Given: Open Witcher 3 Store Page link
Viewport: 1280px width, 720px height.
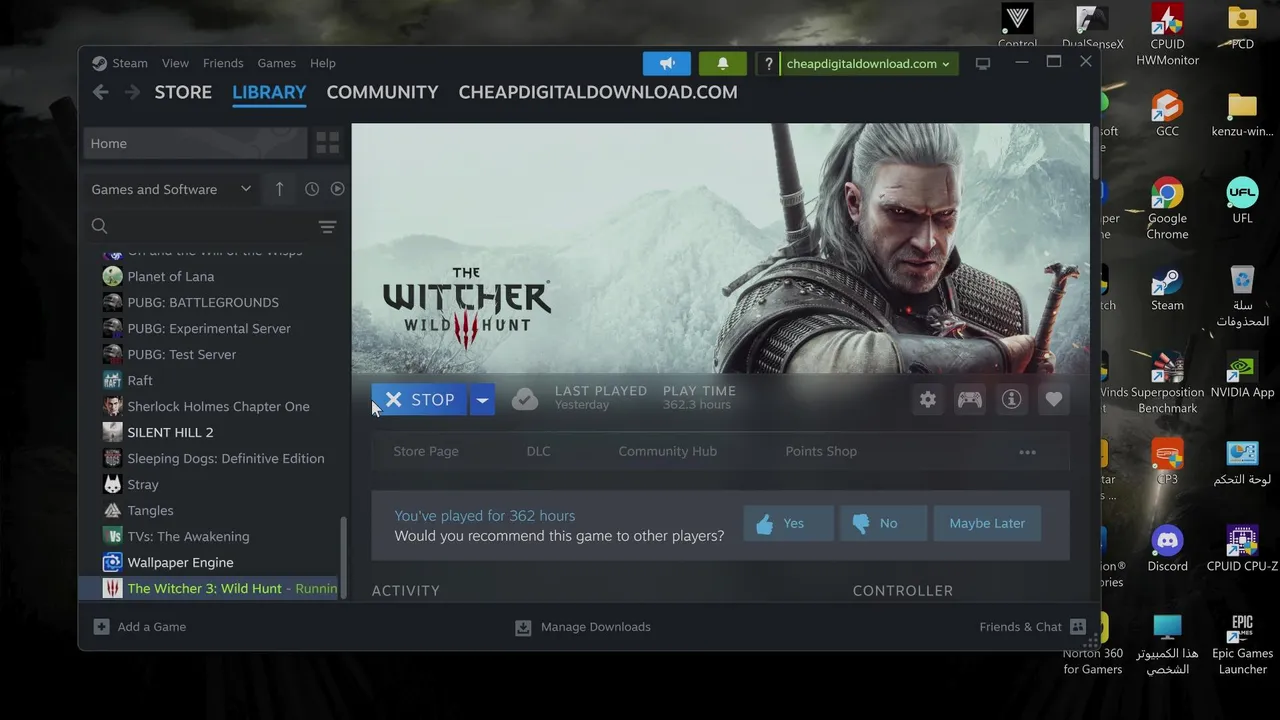Looking at the screenshot, I should tap(426, 451).
